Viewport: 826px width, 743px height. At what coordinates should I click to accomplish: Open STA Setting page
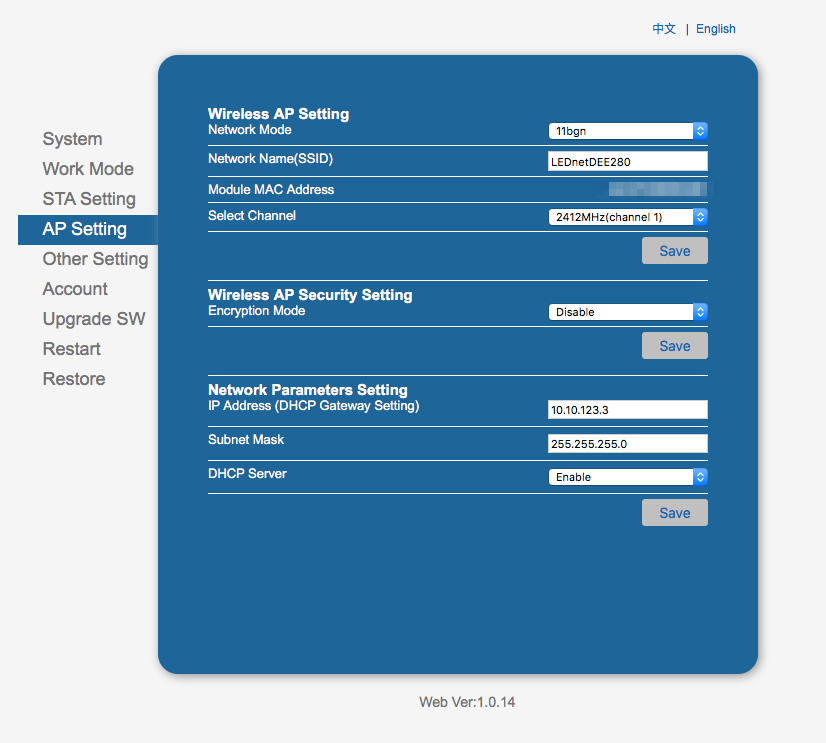click(x=89, y=199)
